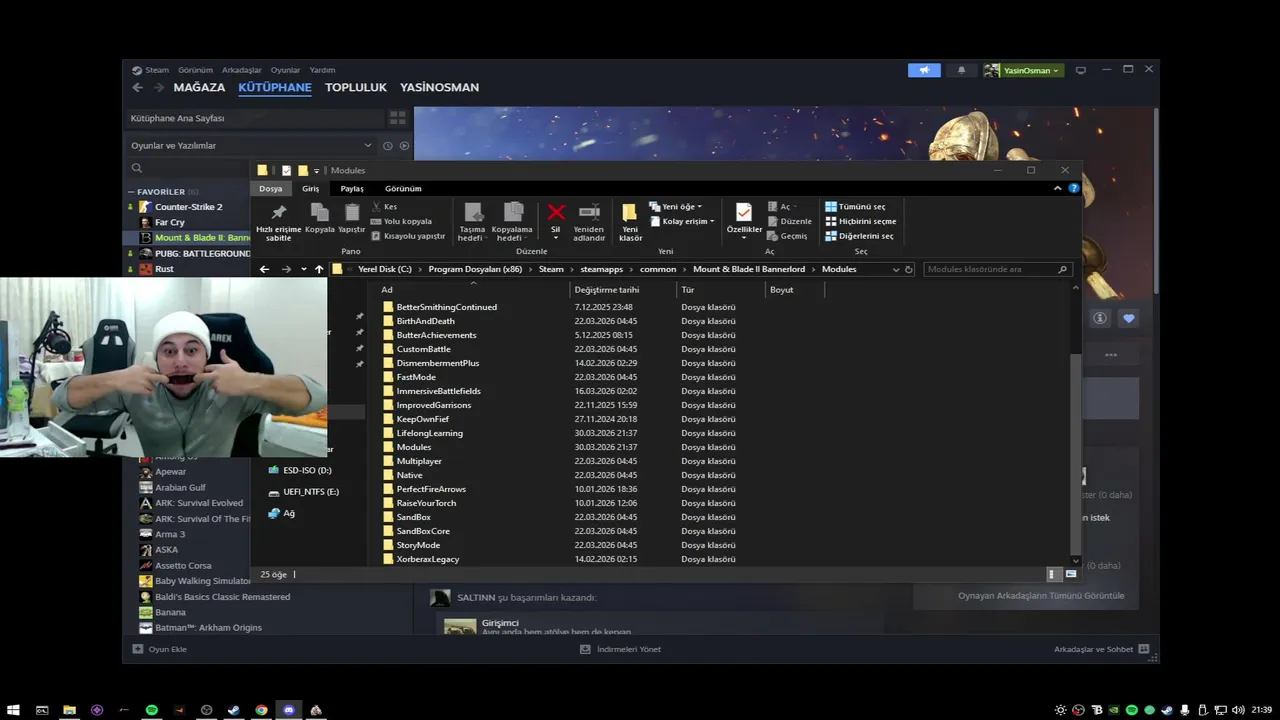The width and height of the screenshot is (1280, 720).
Task: Open Chrome from the taskbar
Action: click(261, 710)
